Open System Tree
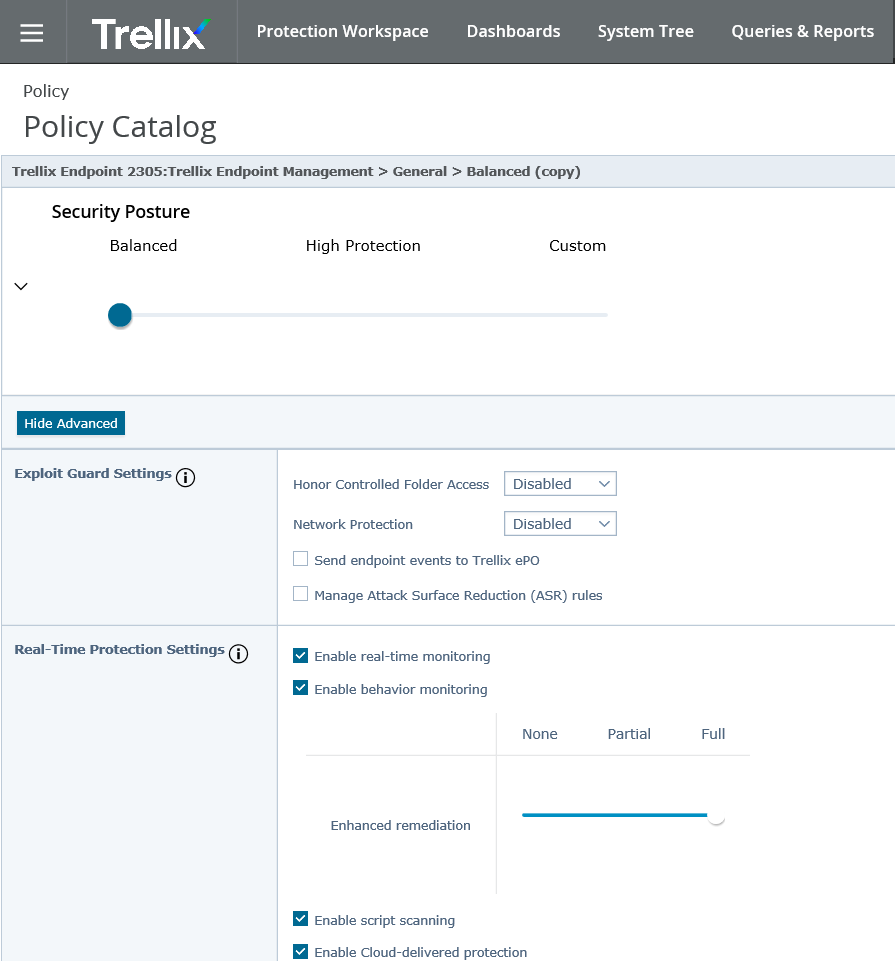This screenshot has width=895, height=961. tap(646, 31)
